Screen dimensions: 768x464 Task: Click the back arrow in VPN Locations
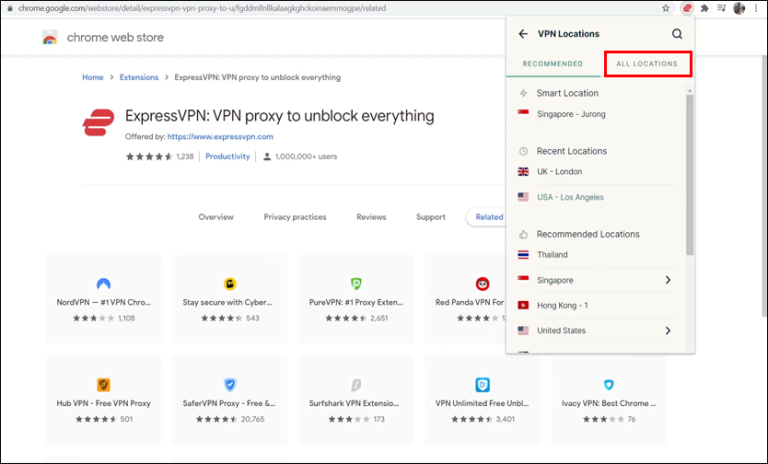coord(522,34)
